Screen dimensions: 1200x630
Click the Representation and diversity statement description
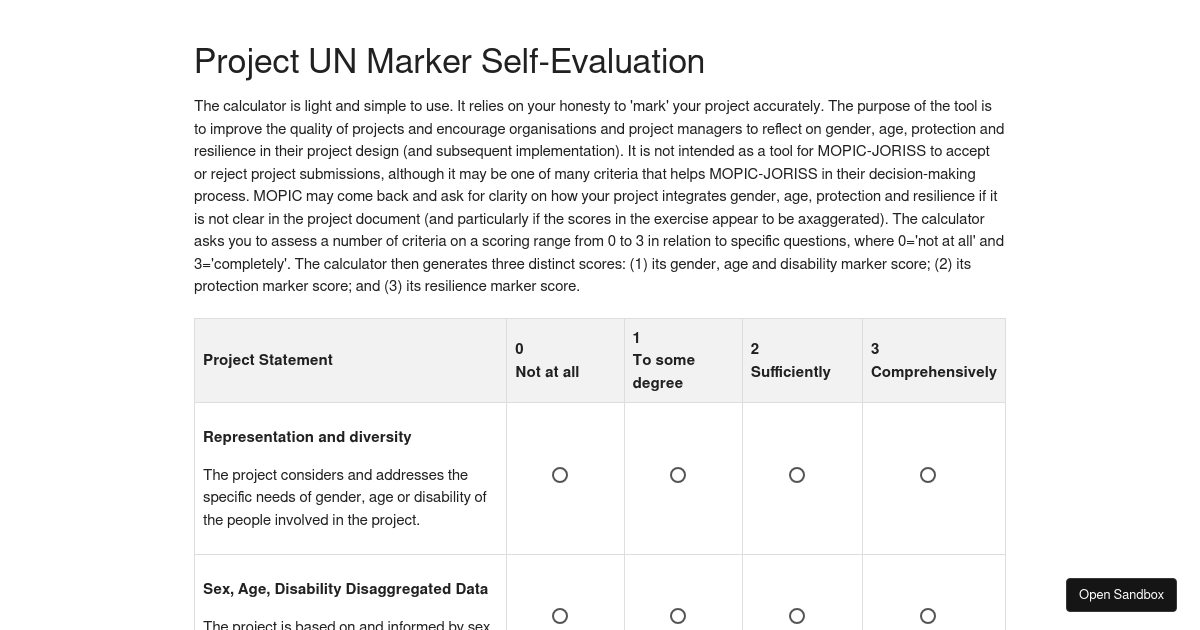[345, 497]
